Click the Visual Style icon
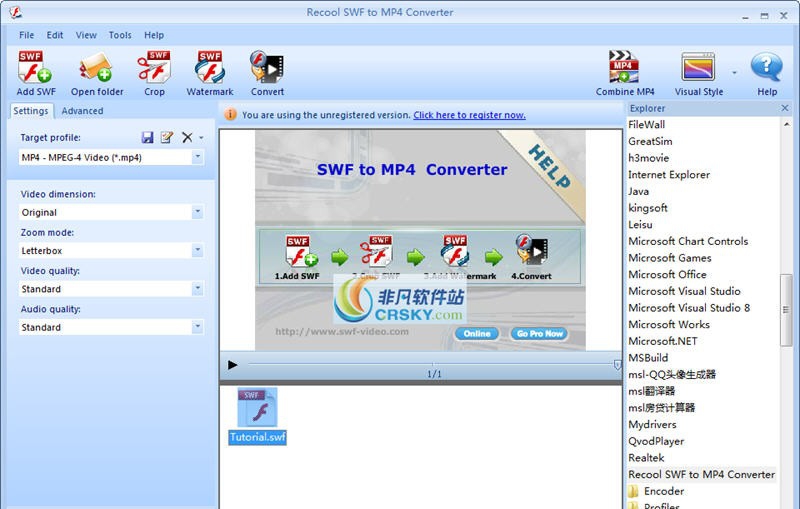The height and width of the screenshot is (509, 800). (x=698, y=67)
